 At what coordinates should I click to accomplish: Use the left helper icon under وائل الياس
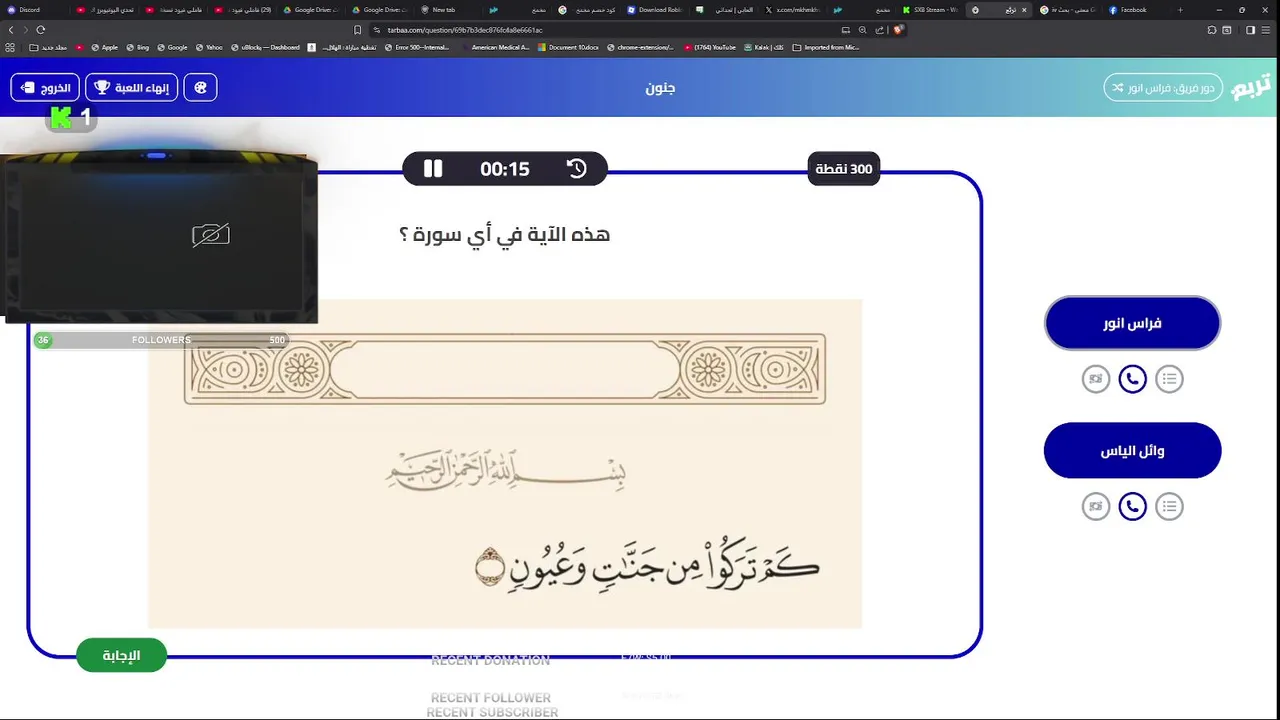point(1096,506)
